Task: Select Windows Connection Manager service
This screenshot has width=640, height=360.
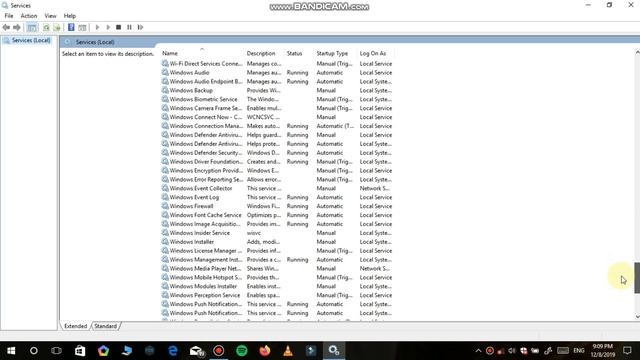Action: (x=277, y=126)
